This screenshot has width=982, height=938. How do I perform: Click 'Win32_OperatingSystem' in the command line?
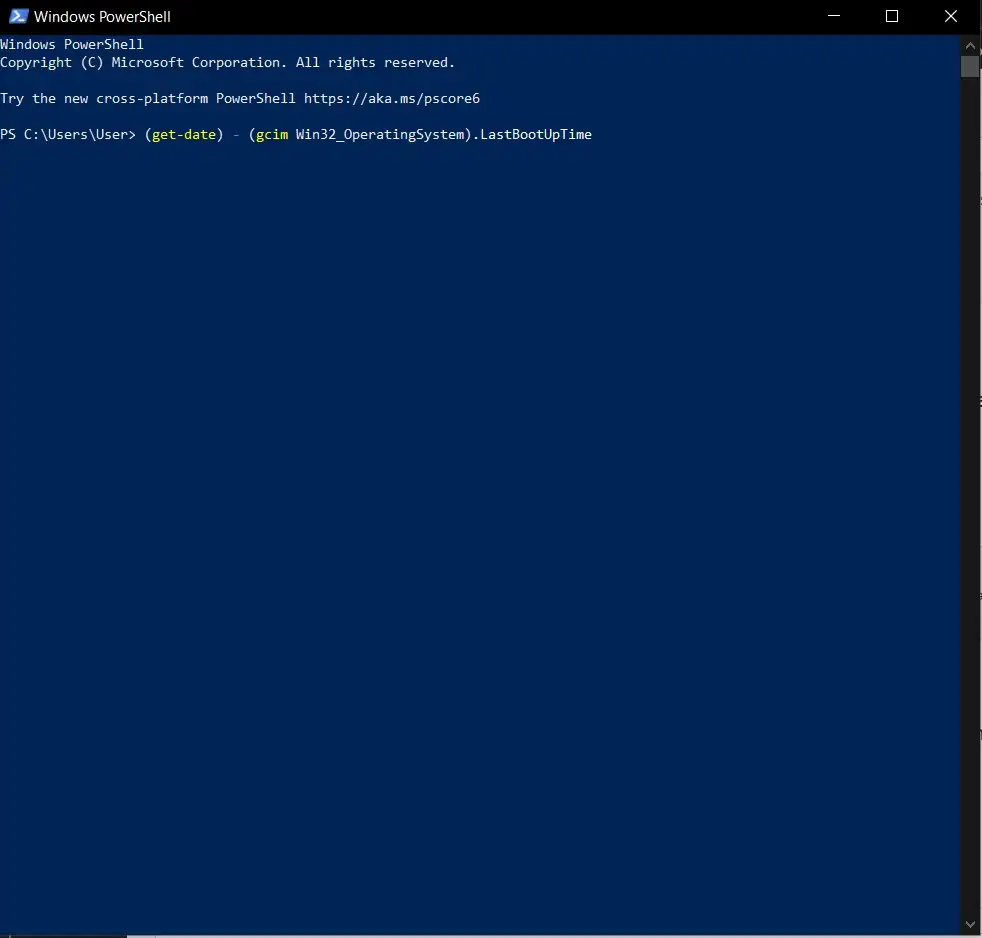coord(380,135)
